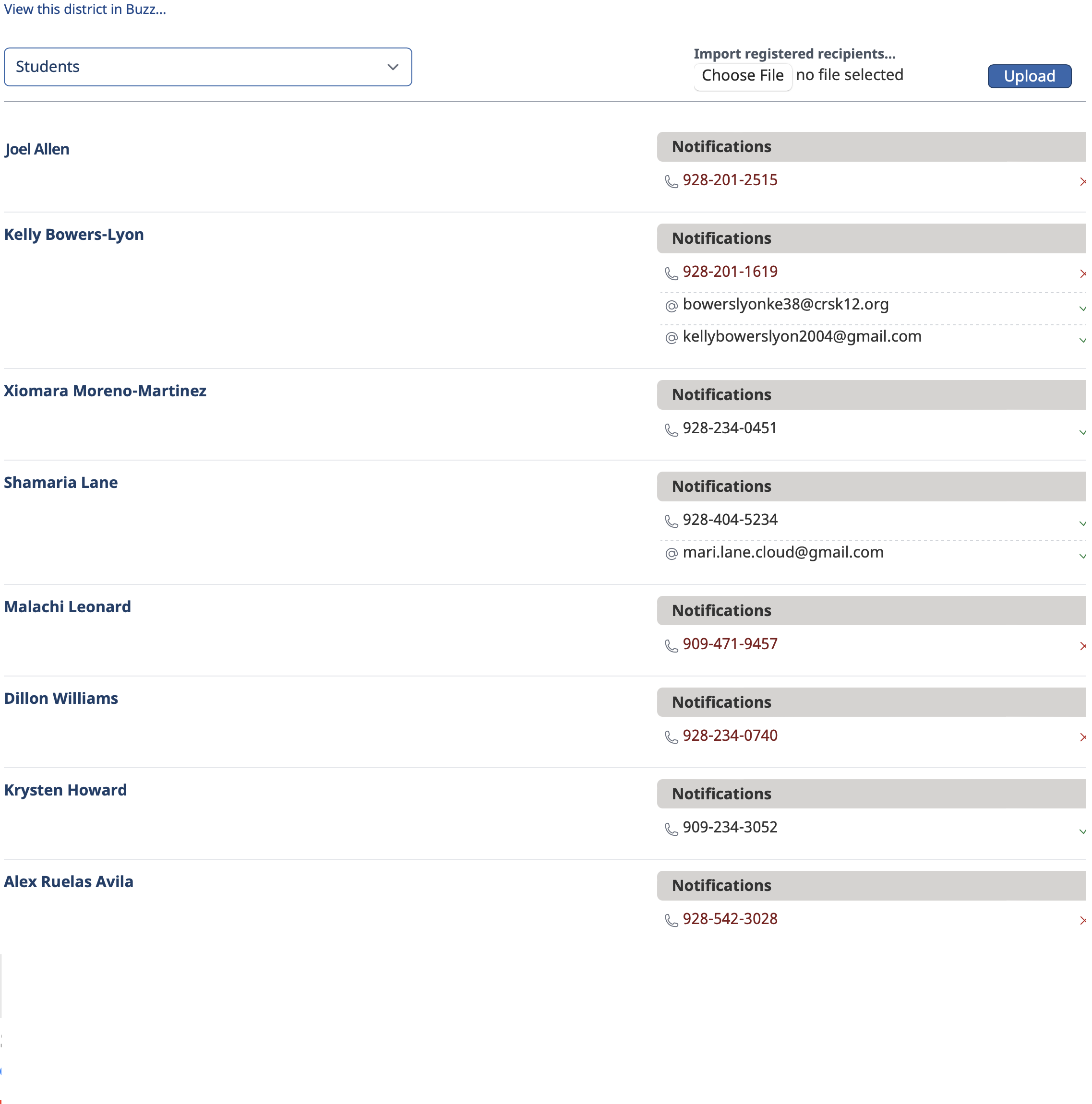Image resolution: width=1092 pixels, height=1104 pixels.
Task: Click the Choose File button
Action: pyautogui.click(x=742, y=75)
